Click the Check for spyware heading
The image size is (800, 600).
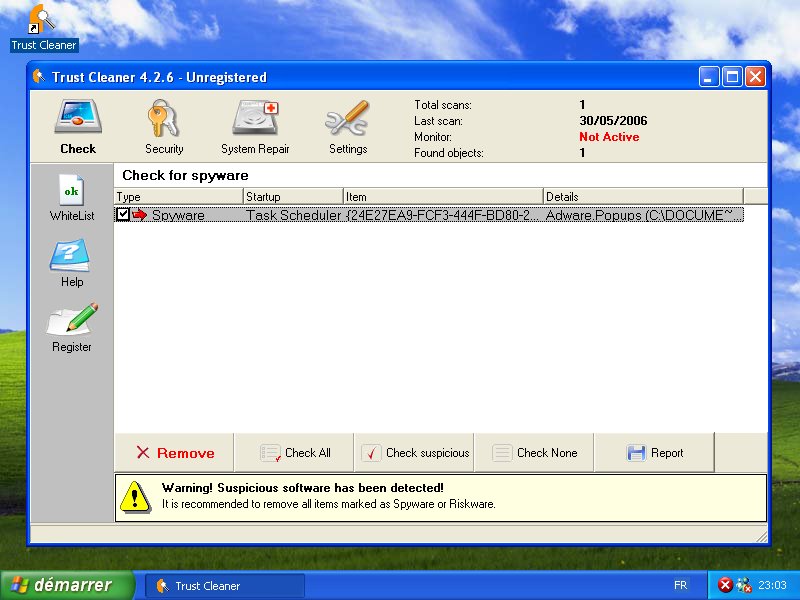click(x=185, y=176)
